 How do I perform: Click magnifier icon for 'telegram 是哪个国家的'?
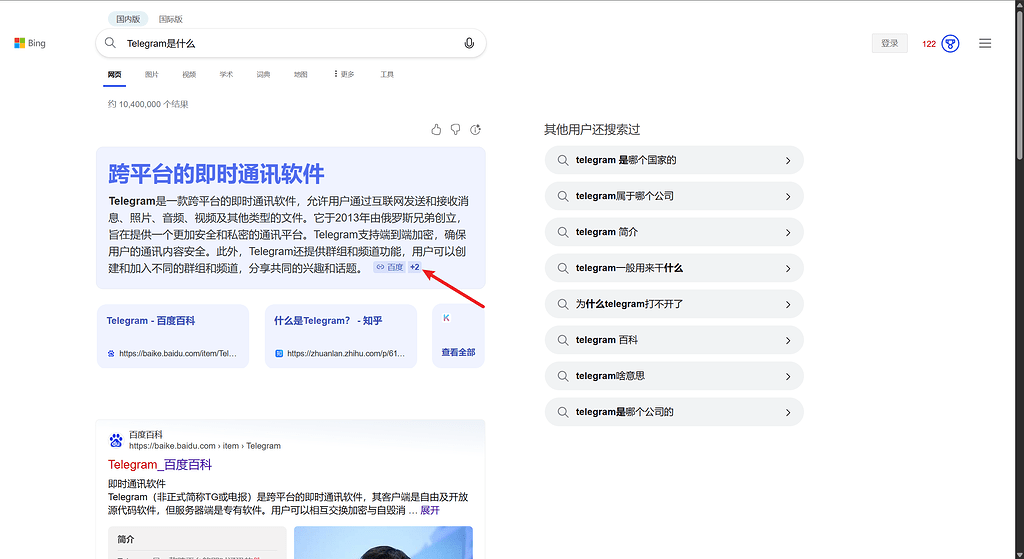click(562, 160)
